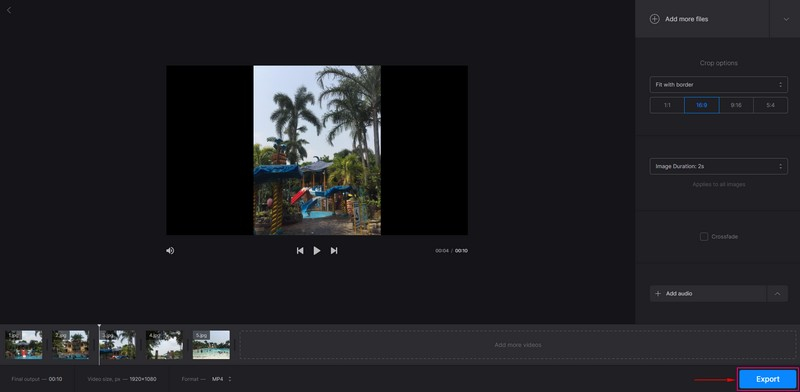Change the MP4 format selector
800x392 pixels.
(221, 379)
